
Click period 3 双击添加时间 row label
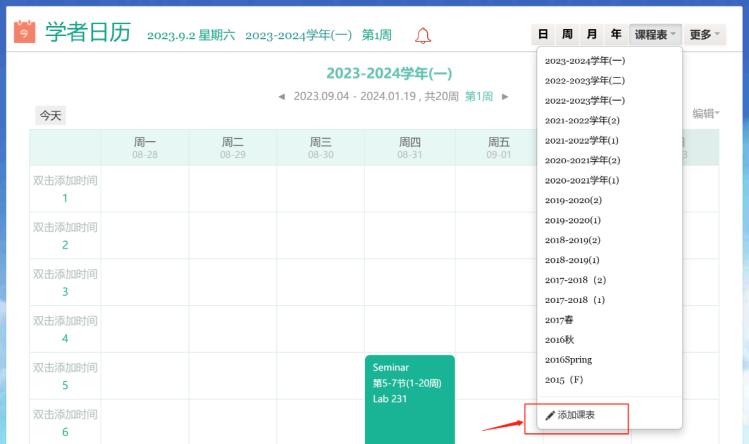pyautogui.click(x=65, y=282)
